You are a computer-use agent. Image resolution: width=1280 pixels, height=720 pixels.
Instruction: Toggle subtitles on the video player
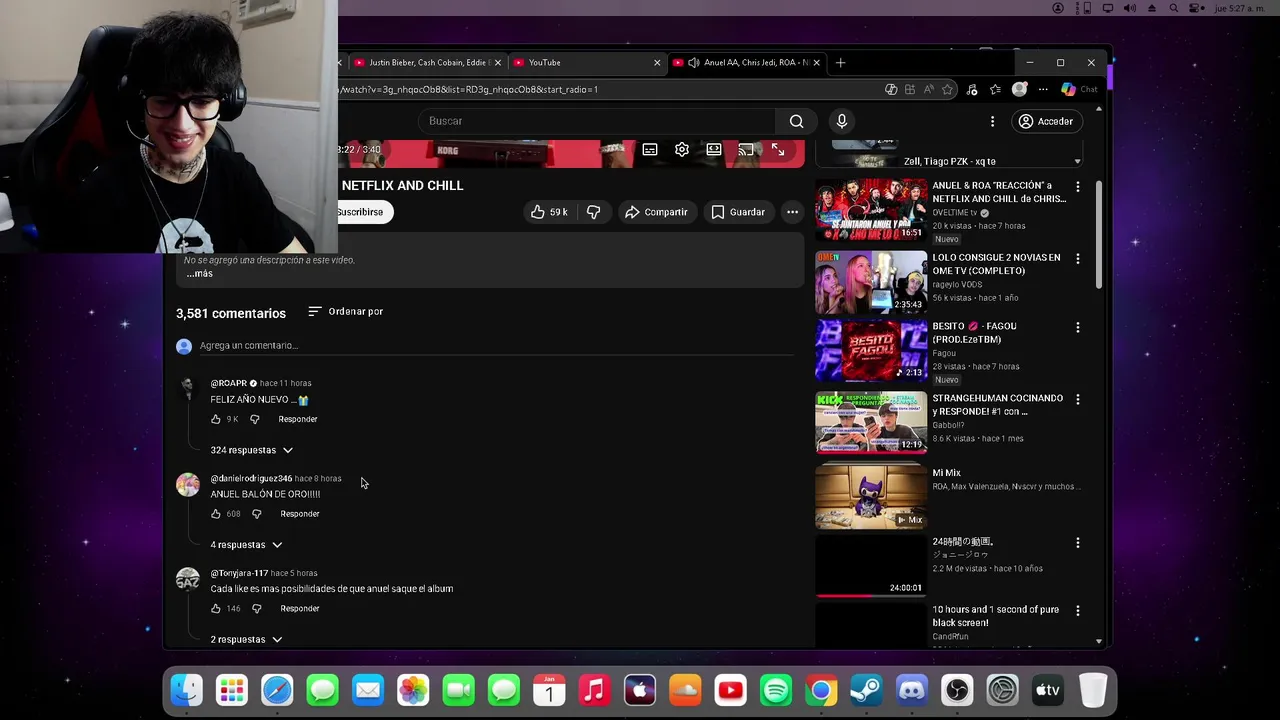650,149
